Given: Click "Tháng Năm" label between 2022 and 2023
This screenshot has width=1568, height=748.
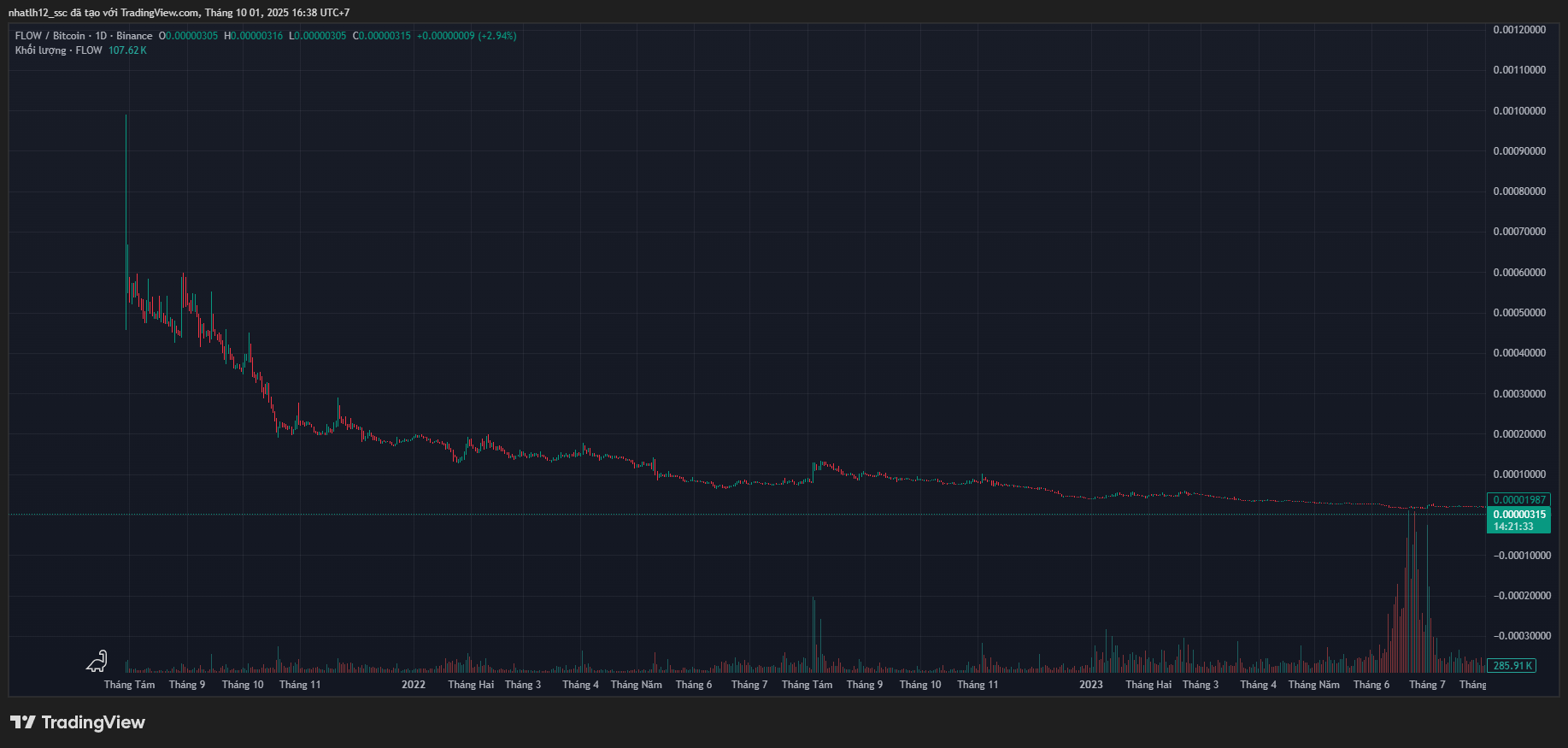Looking at the screenshot, I should pos(637,685).
